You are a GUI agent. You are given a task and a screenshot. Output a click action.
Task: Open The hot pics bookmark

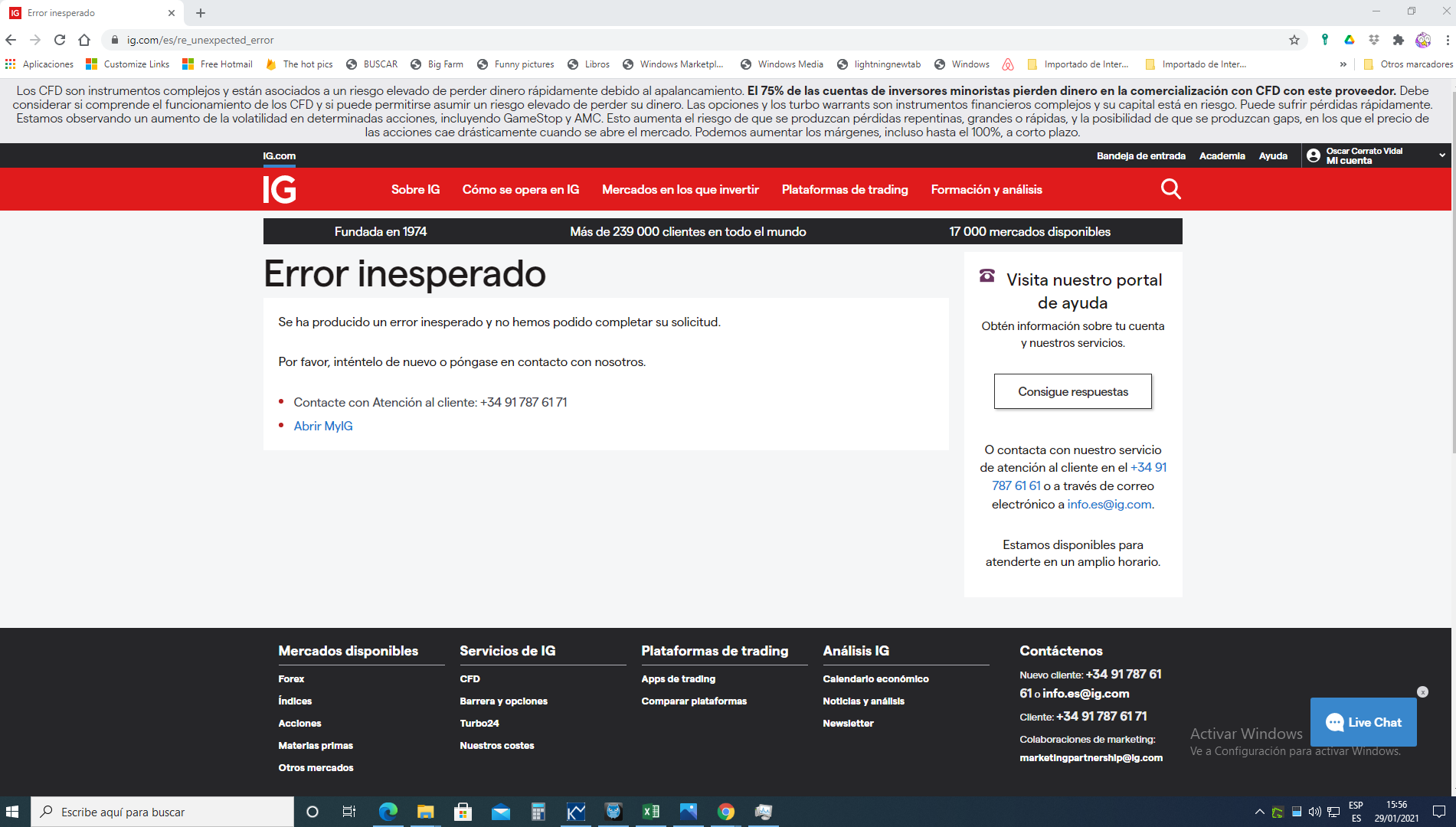[299, 64]
